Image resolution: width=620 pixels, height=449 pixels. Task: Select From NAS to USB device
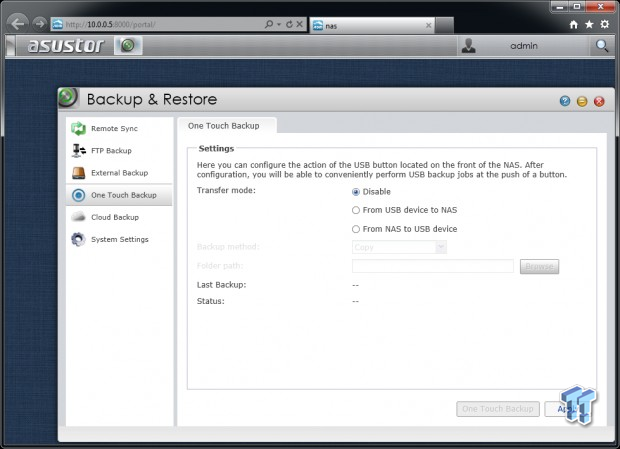click(x=355, y=229)
